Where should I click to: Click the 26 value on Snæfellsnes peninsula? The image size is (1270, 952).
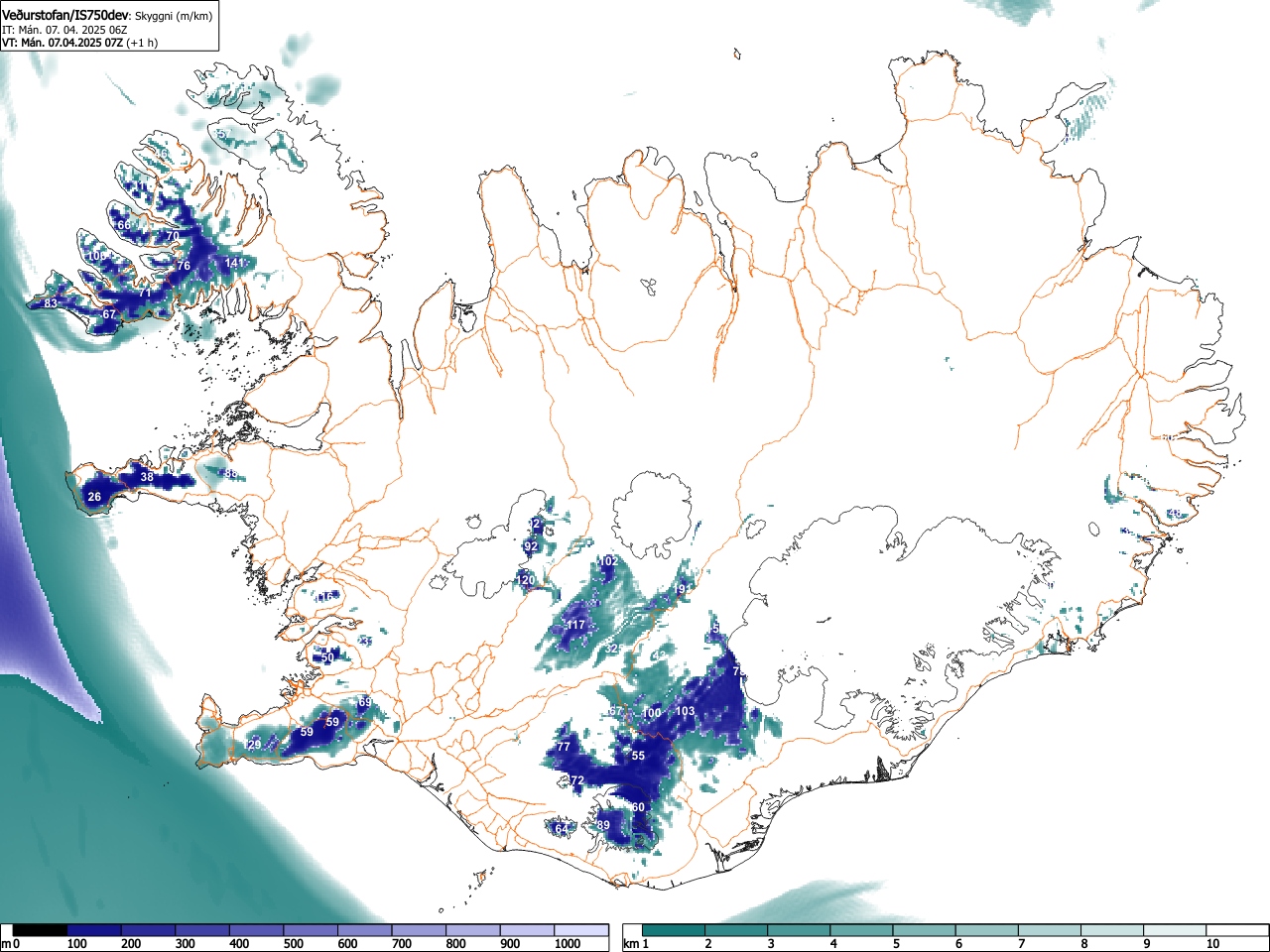point(94,497)
